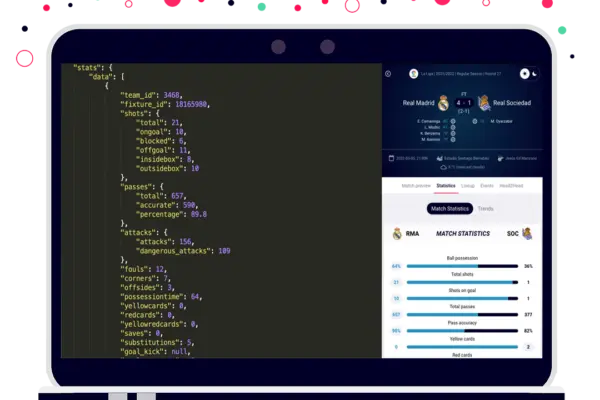600x400 pixels.
Task: Click the goal ball icon next to Modric
Action: (453, 127)
